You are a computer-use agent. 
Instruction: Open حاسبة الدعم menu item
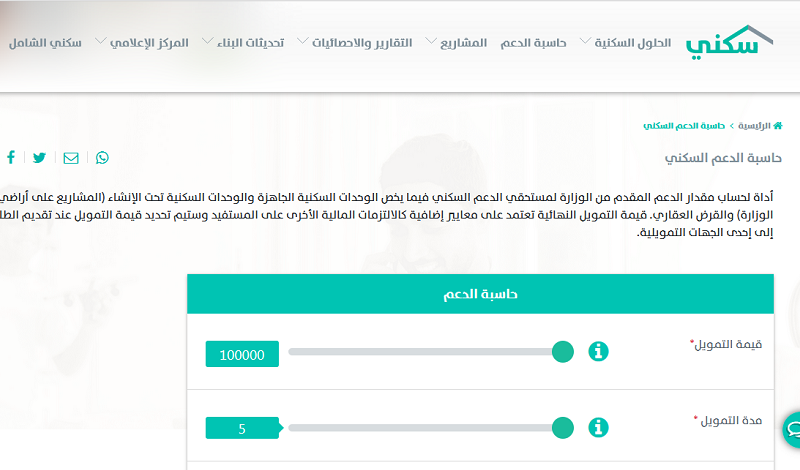tap(533, 43)
